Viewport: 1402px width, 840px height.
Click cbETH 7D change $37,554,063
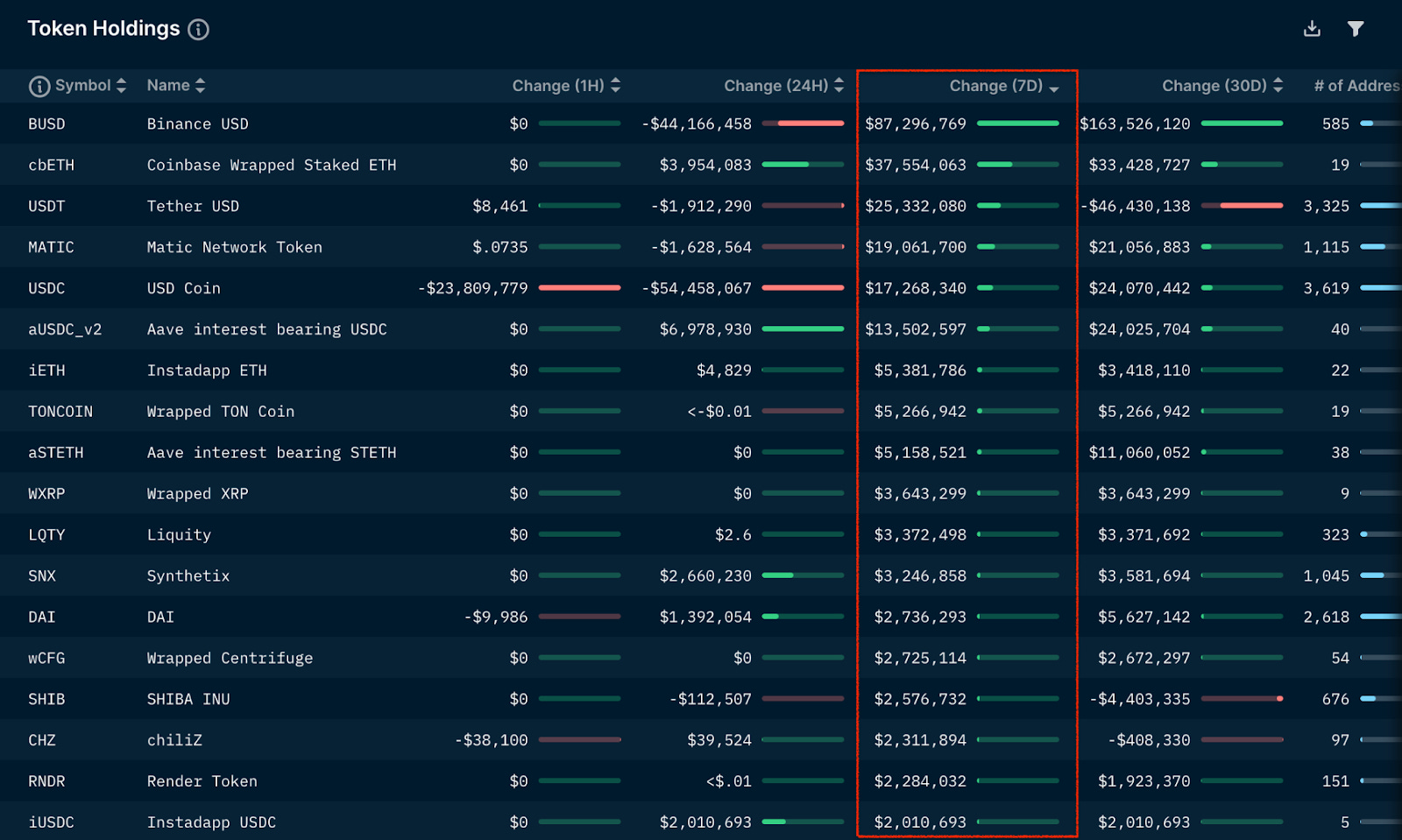click(916, 165)
